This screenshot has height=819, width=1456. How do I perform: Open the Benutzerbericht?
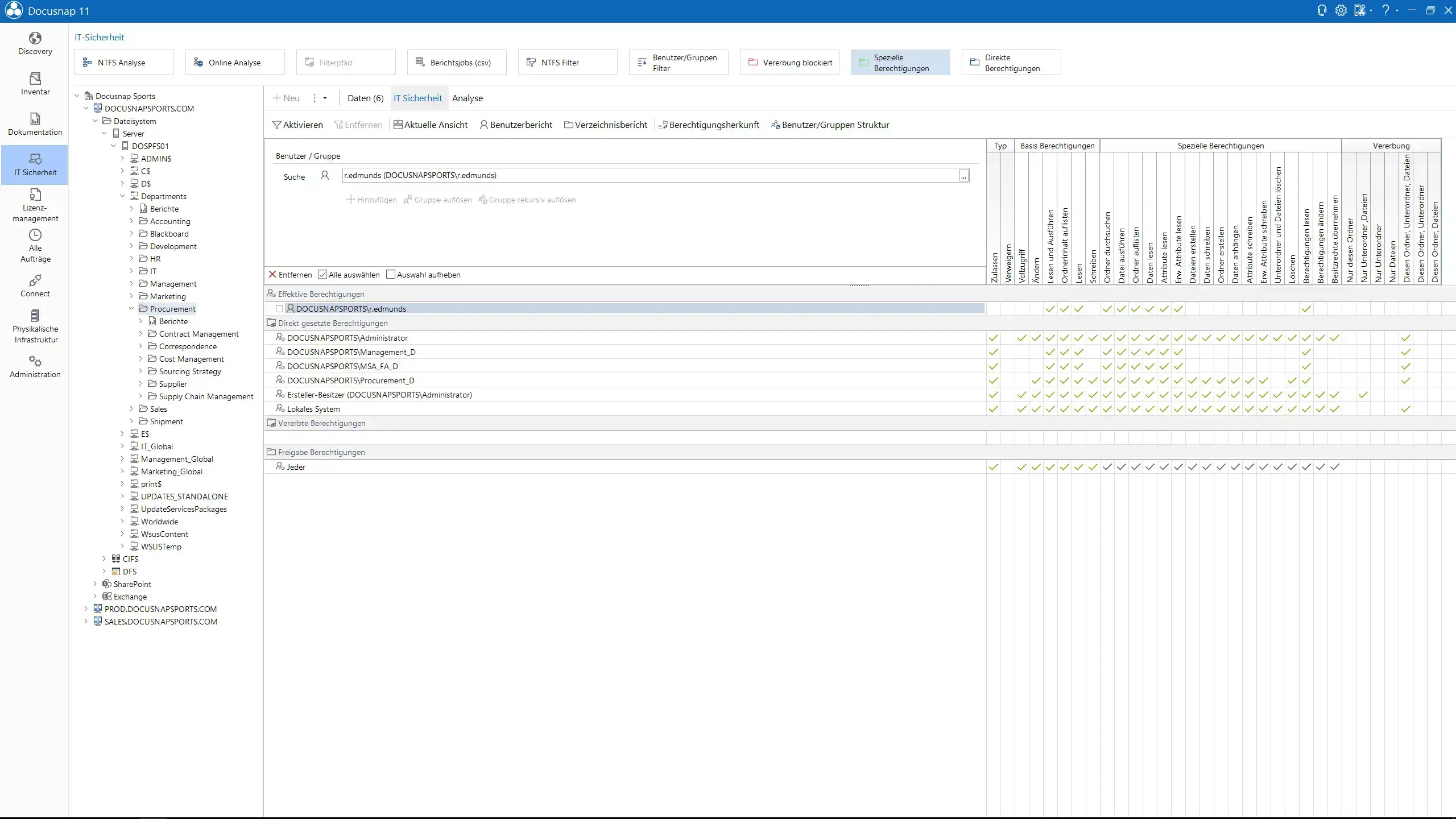point(516,125)
